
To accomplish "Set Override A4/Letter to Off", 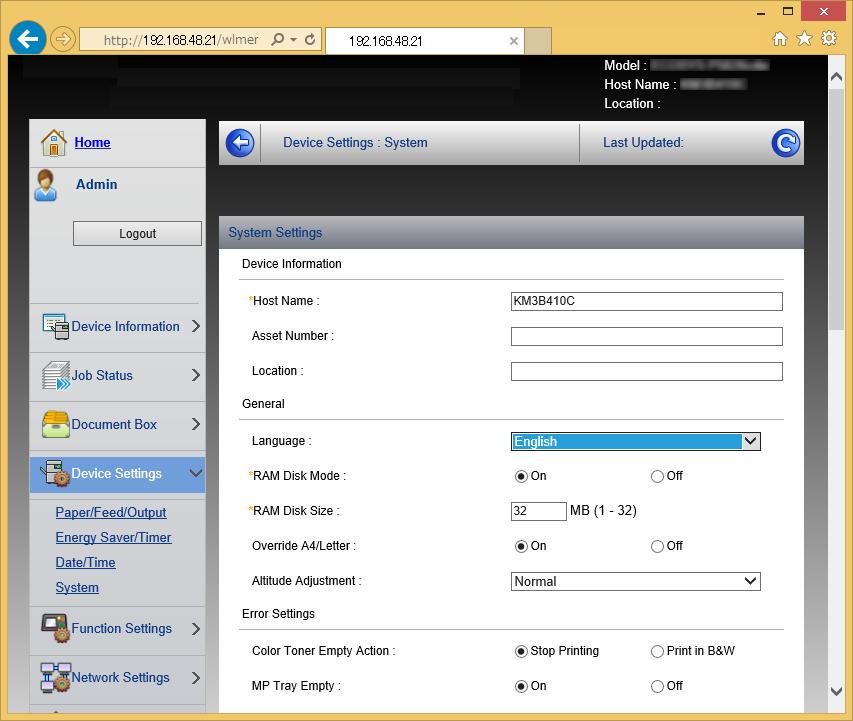I will tap(657, 546).
